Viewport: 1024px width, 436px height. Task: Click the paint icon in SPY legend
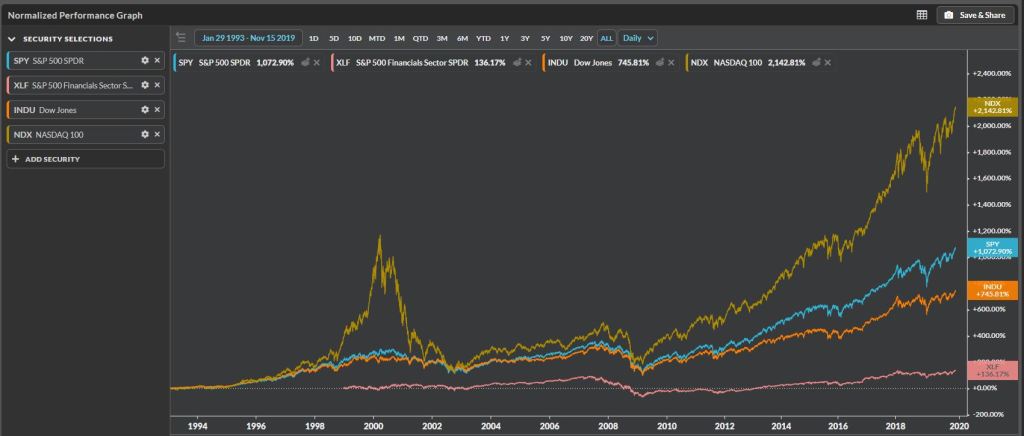(302, 62)
